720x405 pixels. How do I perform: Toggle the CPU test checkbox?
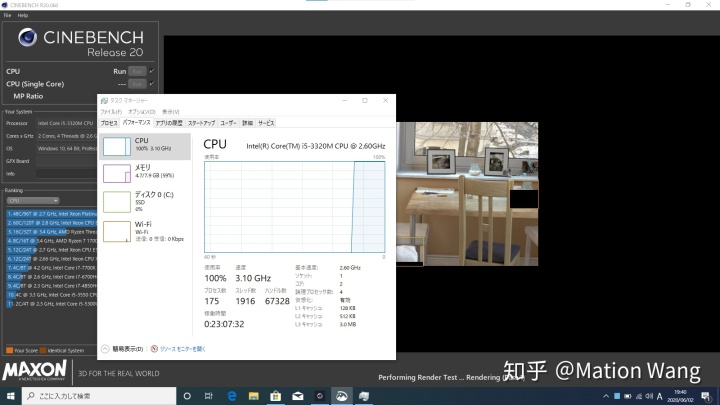tap(152, 71)
